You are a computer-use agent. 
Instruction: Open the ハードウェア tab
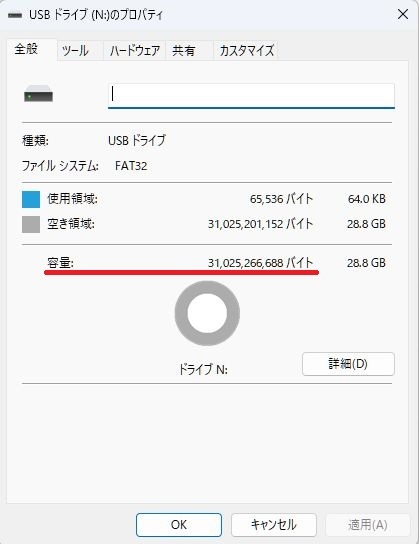point(135,51)
